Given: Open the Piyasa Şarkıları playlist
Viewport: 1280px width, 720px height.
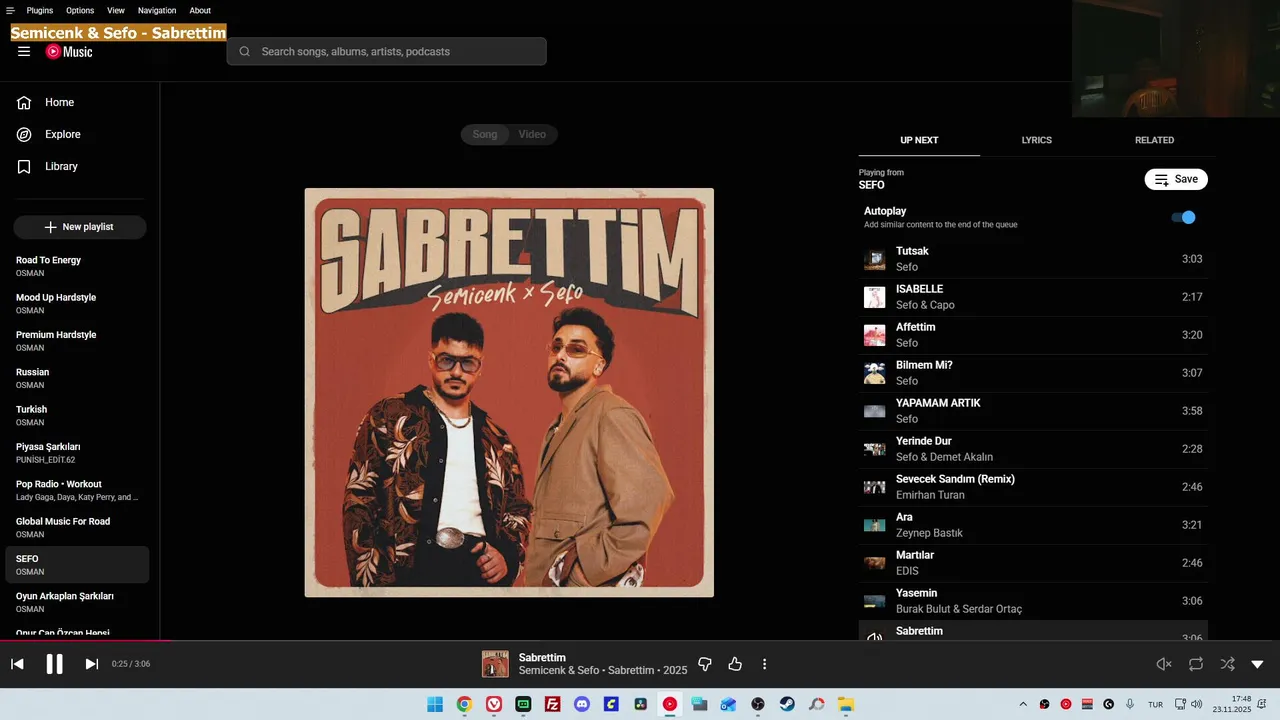Looking at the screenshot, I should pyautogui.click(x=77, y=453).
